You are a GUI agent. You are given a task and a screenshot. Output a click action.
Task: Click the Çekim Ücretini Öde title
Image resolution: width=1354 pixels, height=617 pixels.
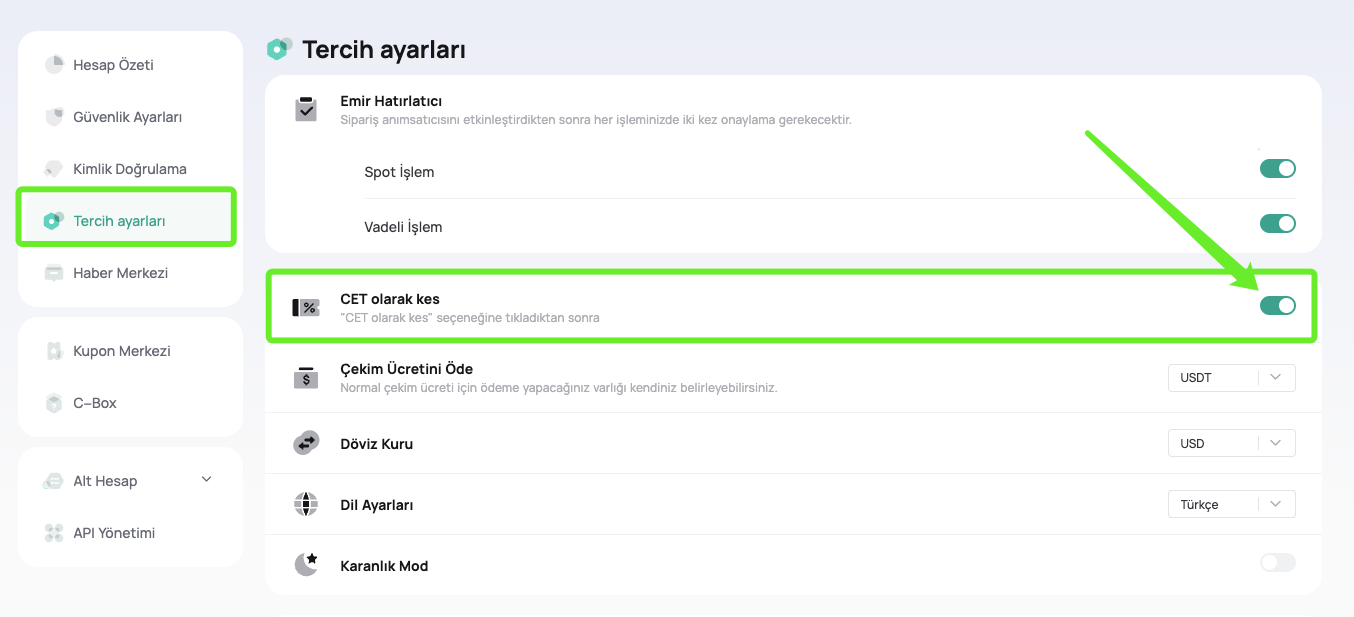407,369
